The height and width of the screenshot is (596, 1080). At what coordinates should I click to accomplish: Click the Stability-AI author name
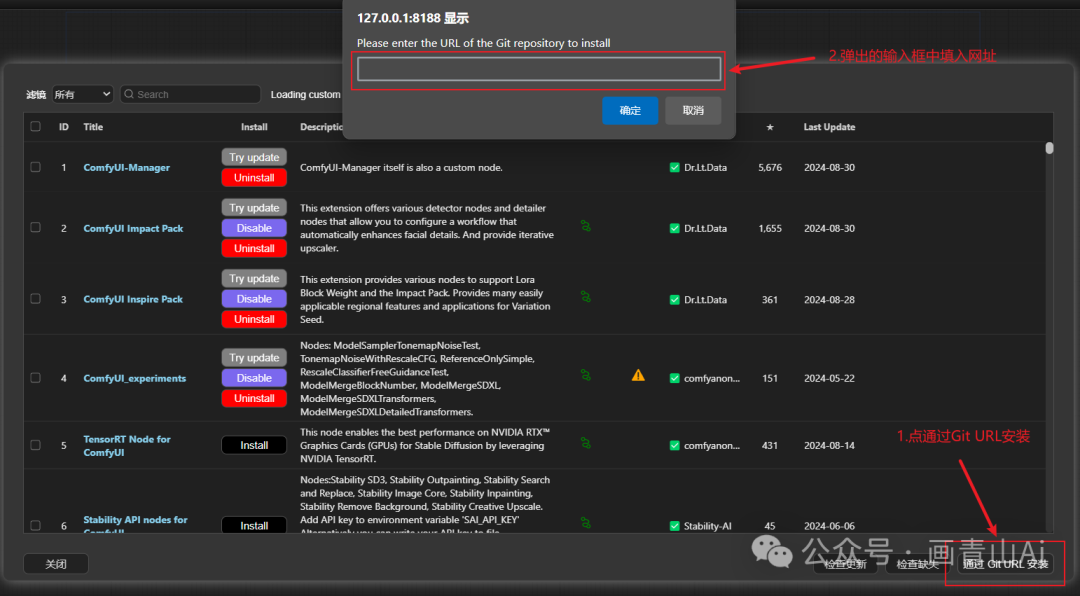click(x=707, y=526)
